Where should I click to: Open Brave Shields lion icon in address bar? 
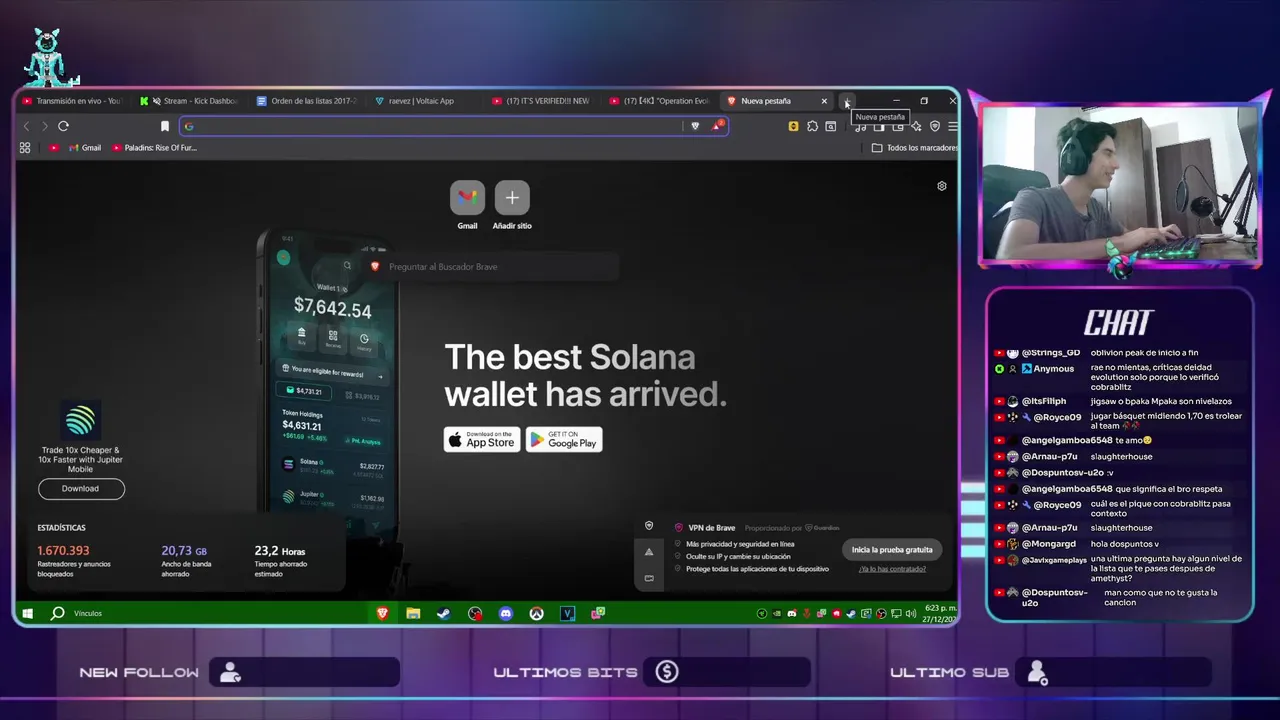point(695,126)
